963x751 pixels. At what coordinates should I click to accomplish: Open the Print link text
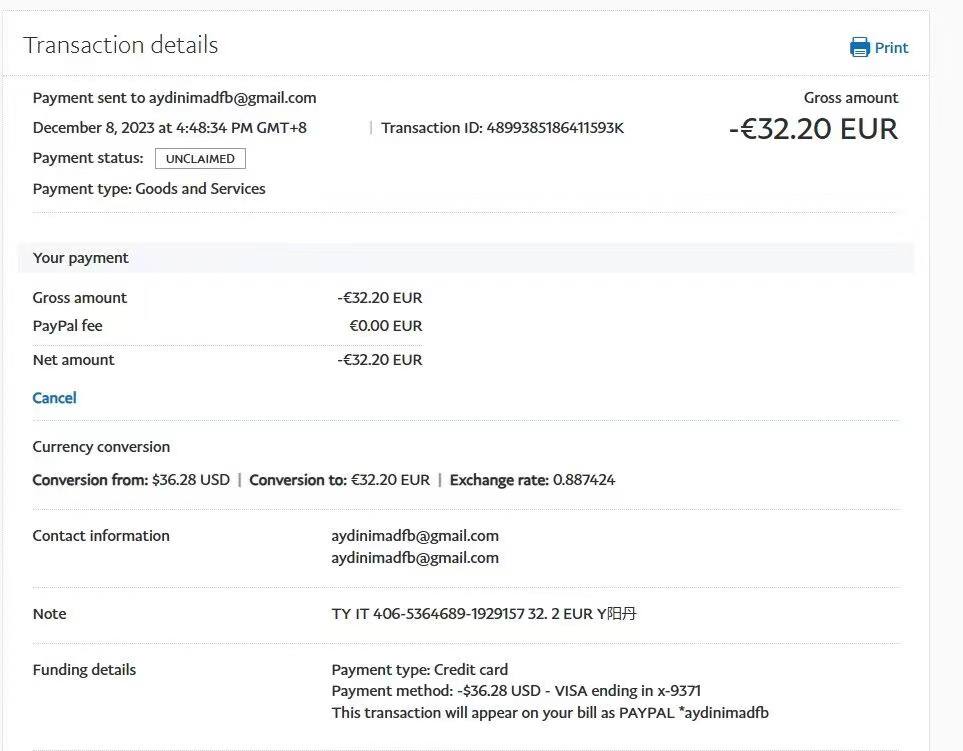pos(891,47)
